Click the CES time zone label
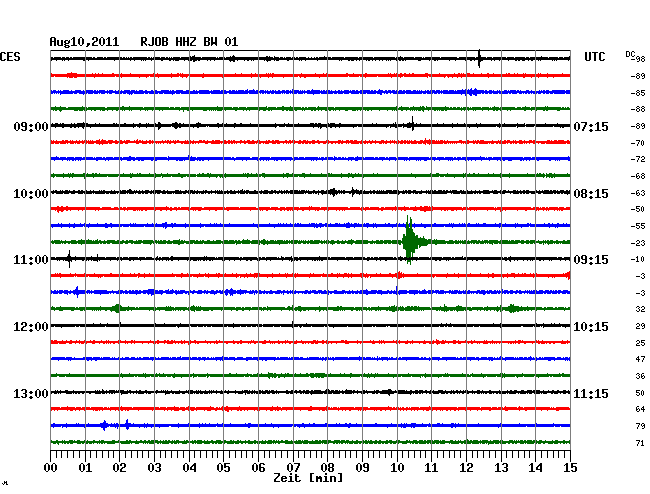Screen dimensions: 650x494 point(10,57)
